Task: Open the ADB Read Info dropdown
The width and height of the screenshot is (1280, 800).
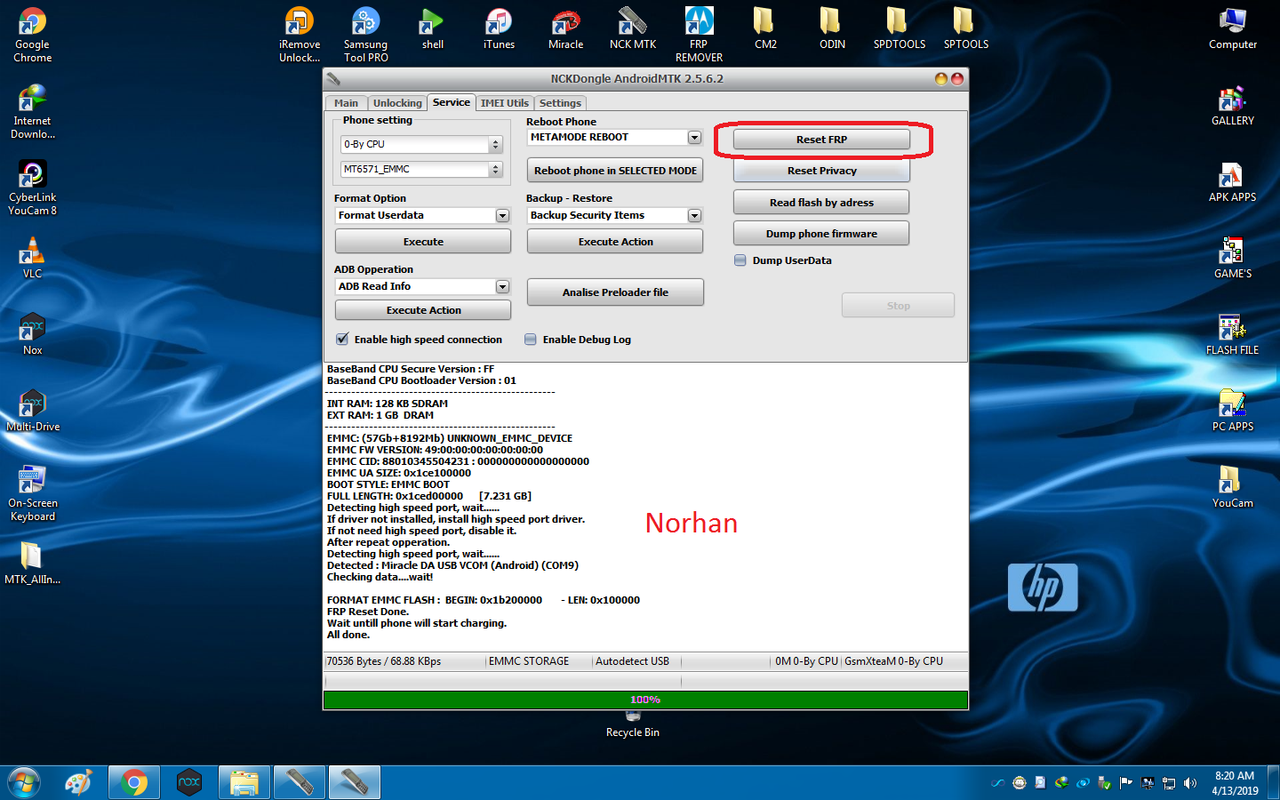Action: (502, 286)
